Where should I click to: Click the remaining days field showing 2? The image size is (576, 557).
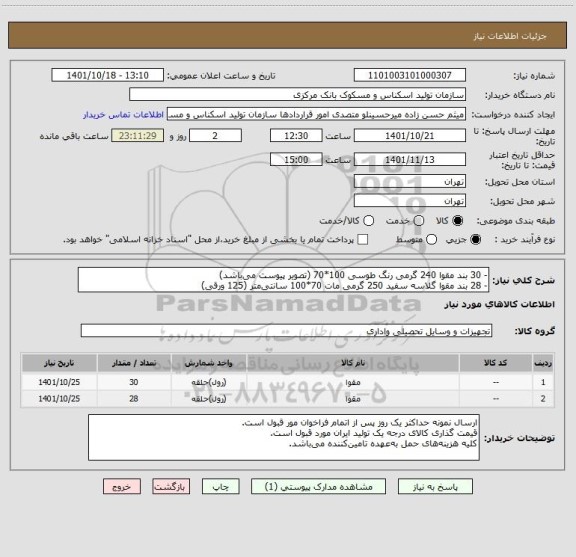(x=215, y=136)
